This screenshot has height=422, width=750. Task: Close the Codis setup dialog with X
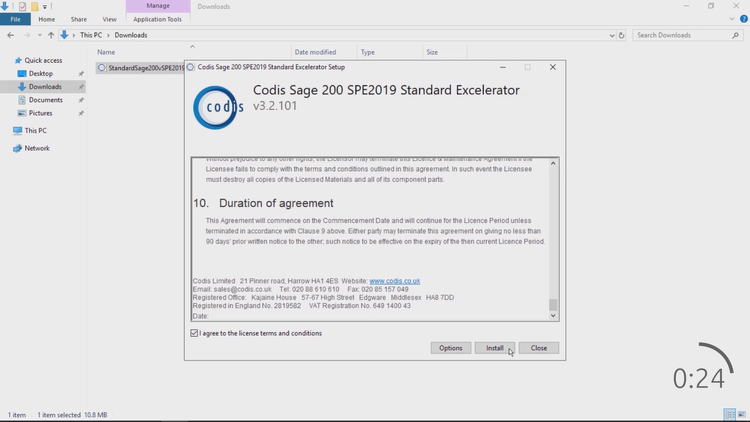tap(553, 67)
